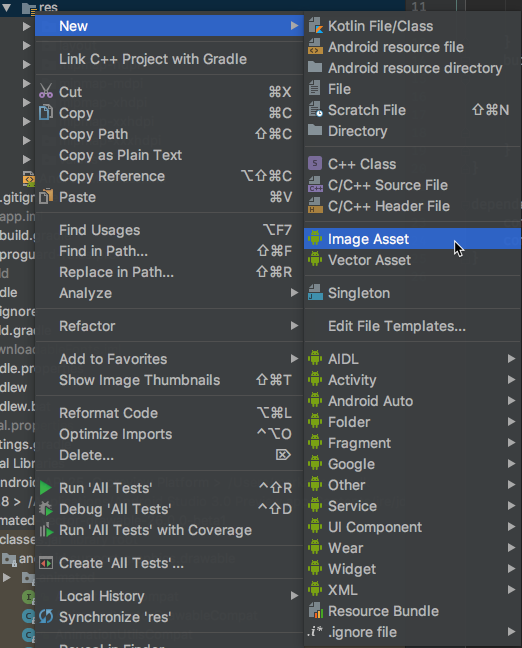This screenshot has height=648, width=522.
Task: Expand the Refactor submenu arrow
Action: point(294,326)
